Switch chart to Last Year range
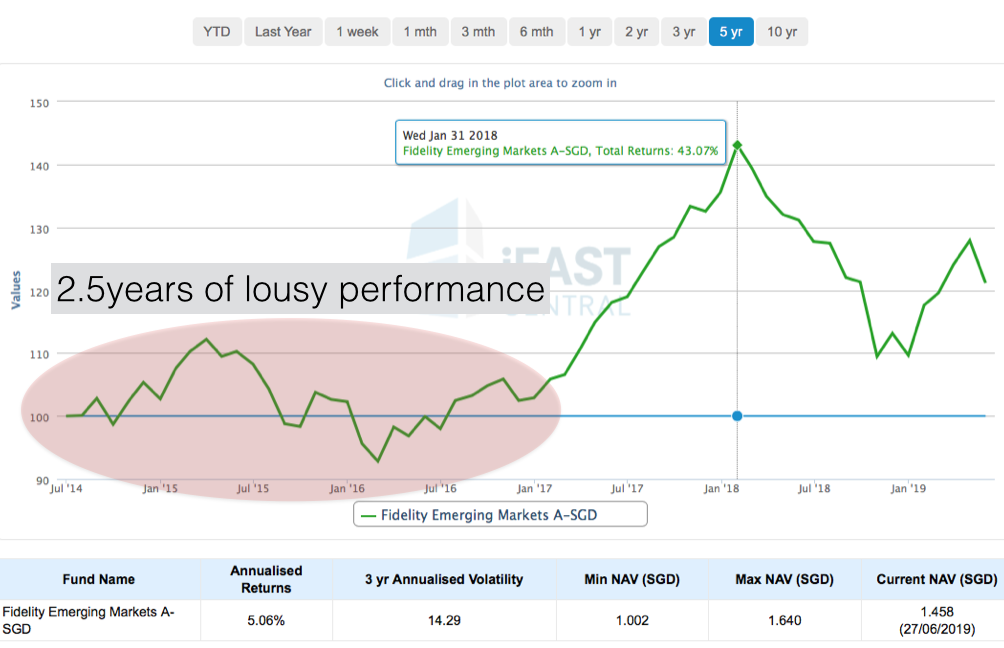 283,32
